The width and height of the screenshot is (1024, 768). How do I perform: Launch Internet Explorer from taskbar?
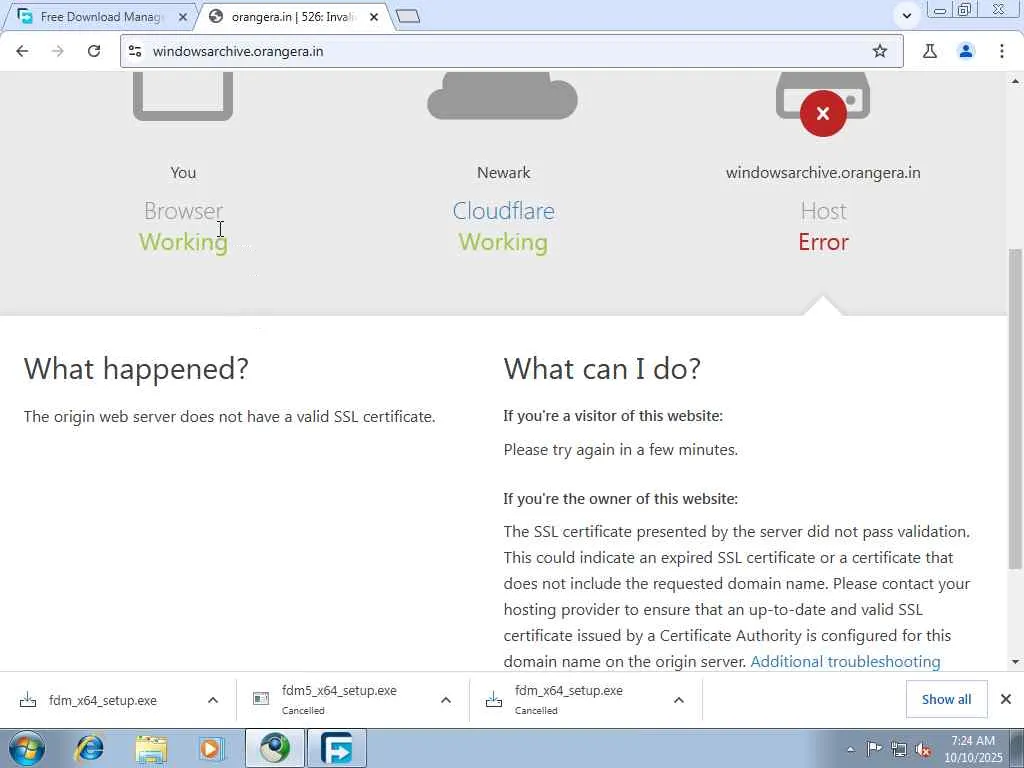click(x=89, y=748)
